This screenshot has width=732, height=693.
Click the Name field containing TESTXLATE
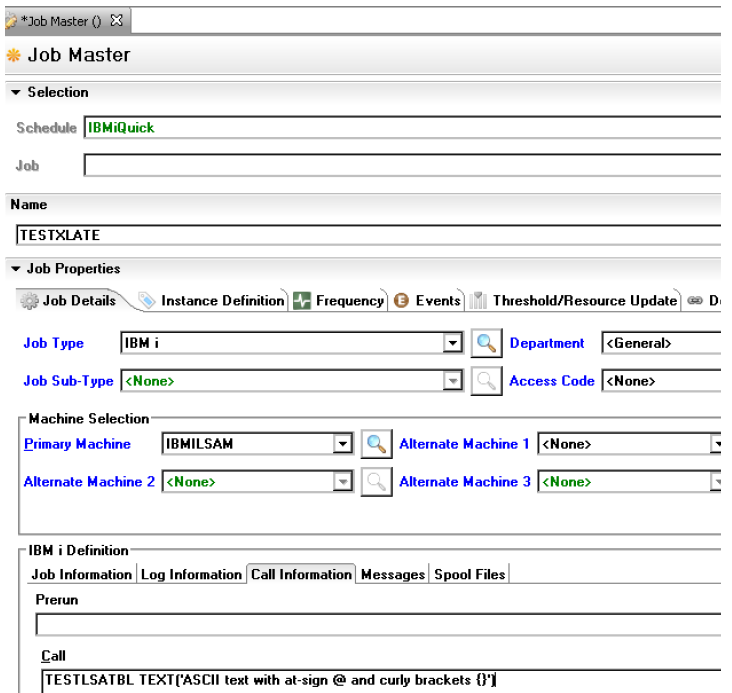click(369, 235)
